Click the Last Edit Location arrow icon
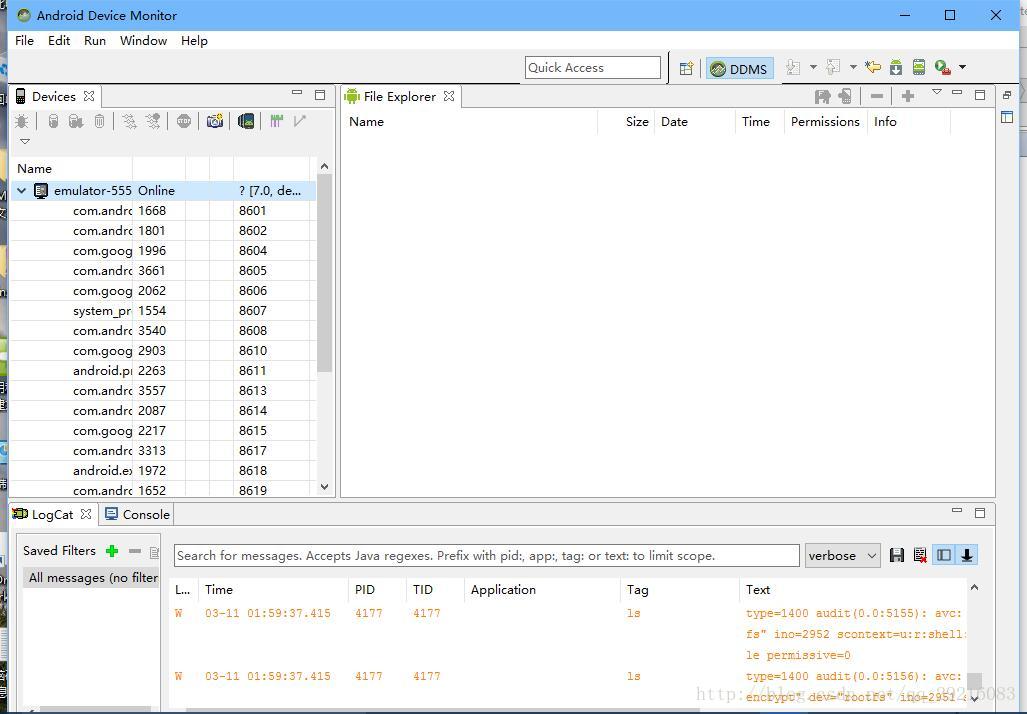Viewport: 1027px width, 714px height. [872, 67]
